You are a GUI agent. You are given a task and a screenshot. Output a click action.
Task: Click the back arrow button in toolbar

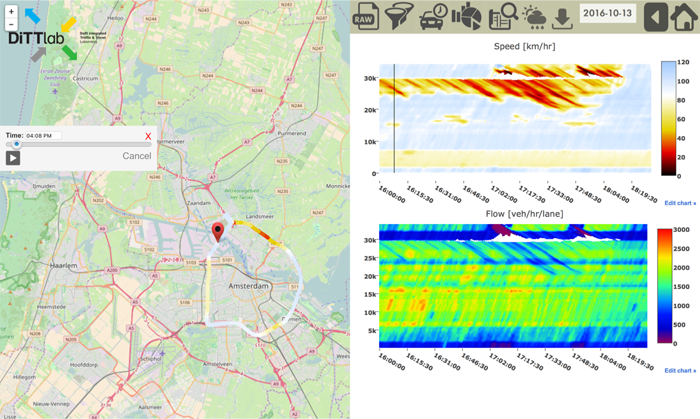[656, 17]
